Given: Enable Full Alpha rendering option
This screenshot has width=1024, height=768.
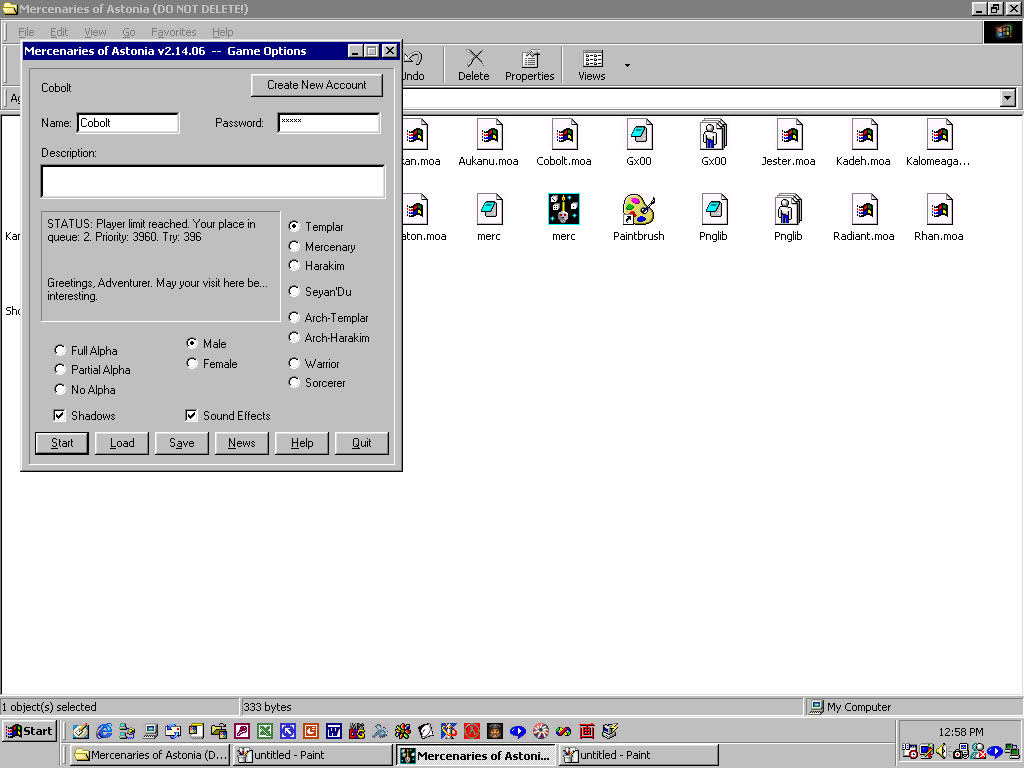Looking at the screenshot, I should (60, 350).
